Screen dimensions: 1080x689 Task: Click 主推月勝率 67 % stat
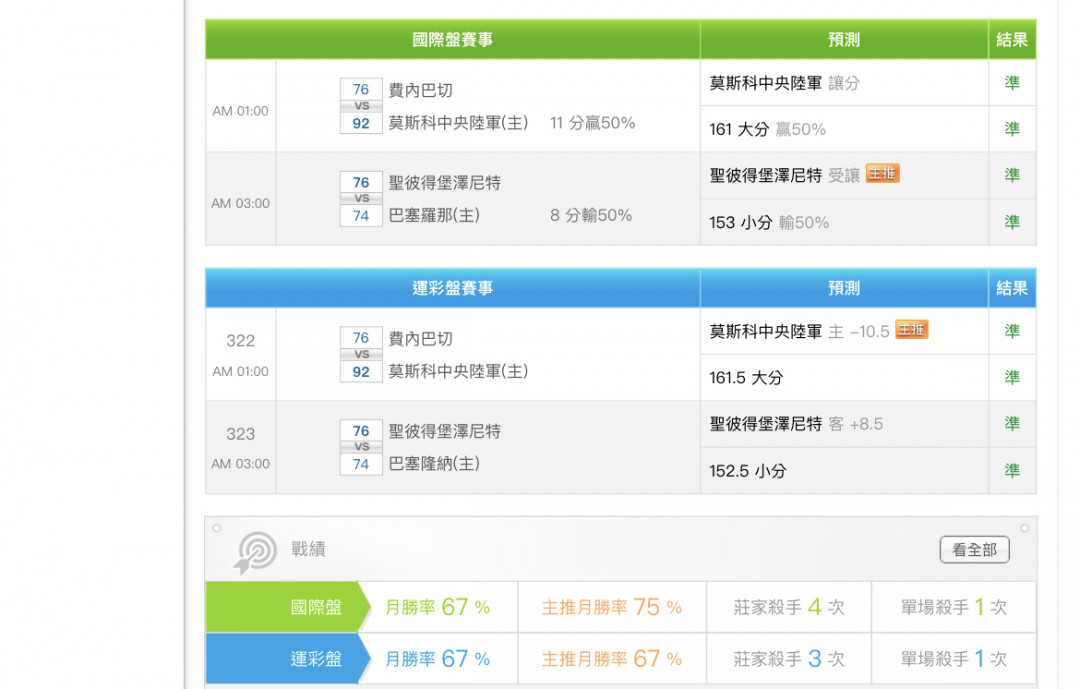tap(612, 659)
